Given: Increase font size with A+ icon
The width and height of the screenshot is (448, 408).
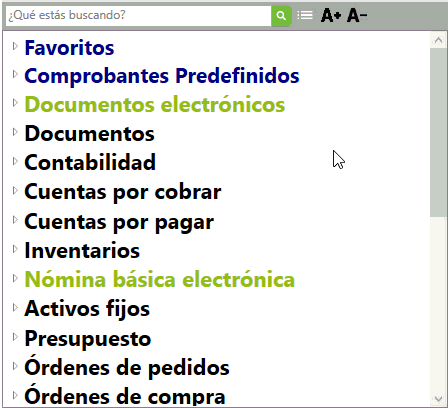Looking at the screenshot, I should (x=331, y=16).
